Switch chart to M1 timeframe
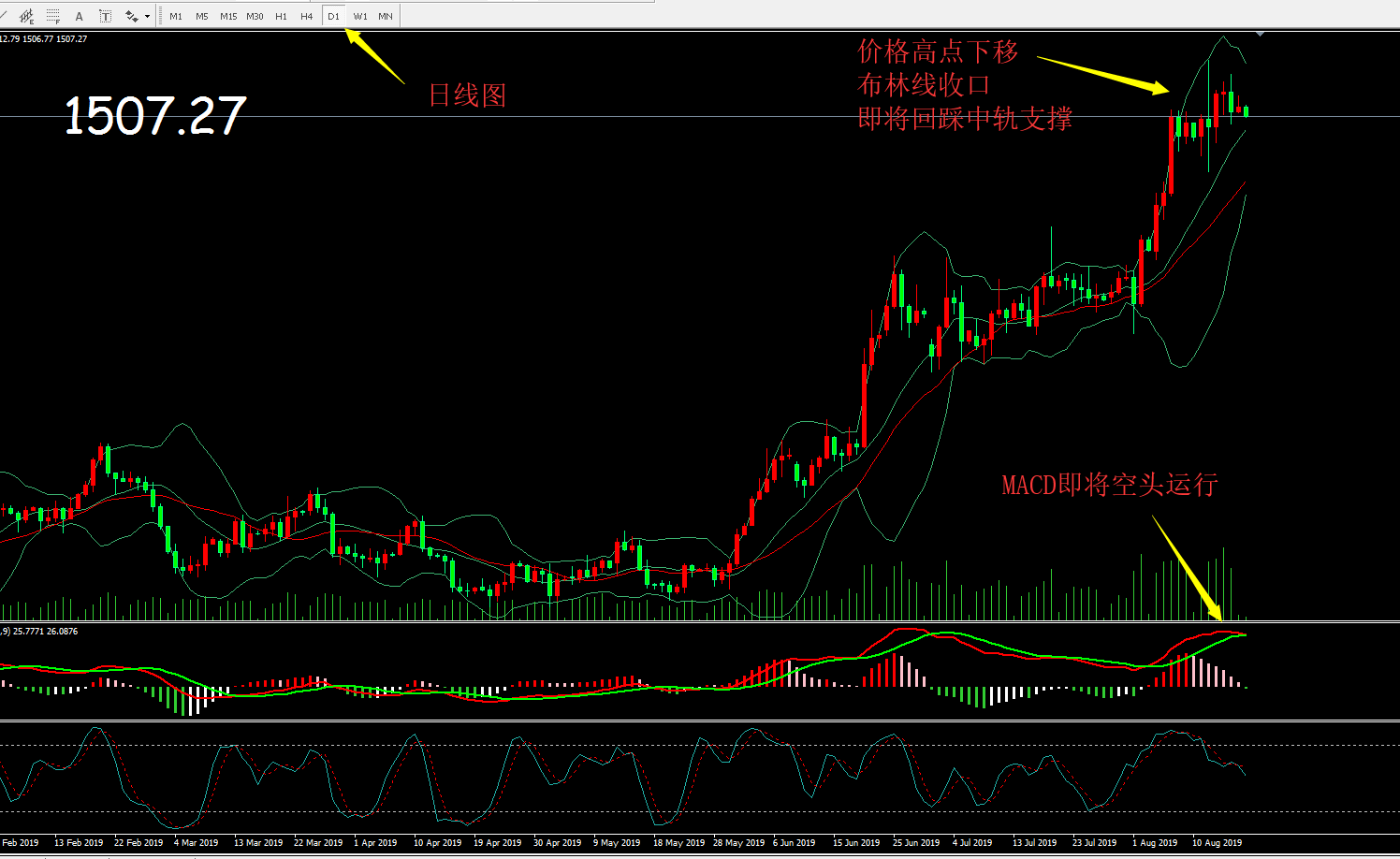This screenshot has width=1400, height=859. pos(176,16)
